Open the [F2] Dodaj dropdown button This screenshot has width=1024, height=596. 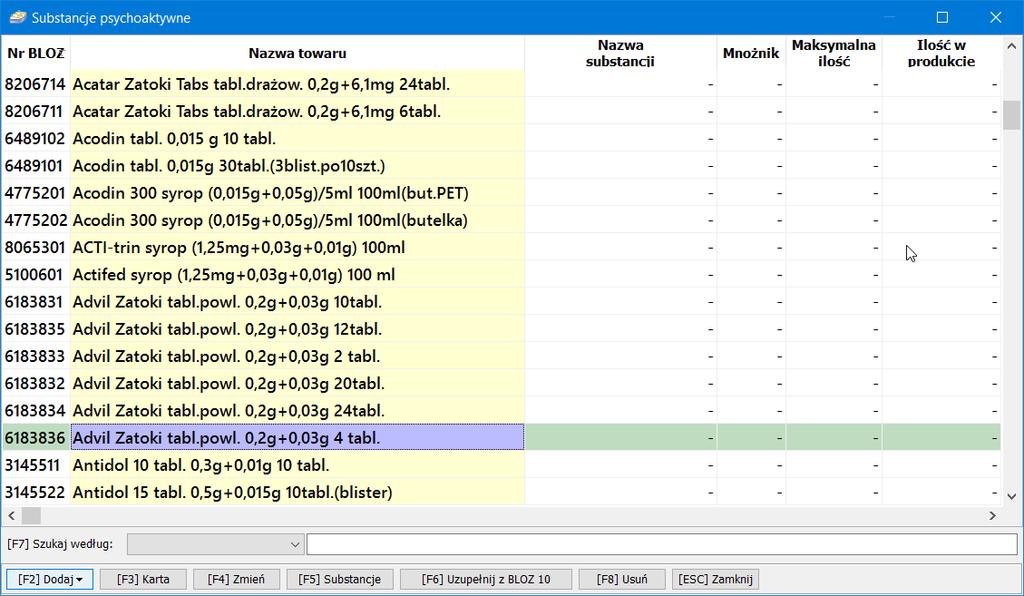point(50,579)
